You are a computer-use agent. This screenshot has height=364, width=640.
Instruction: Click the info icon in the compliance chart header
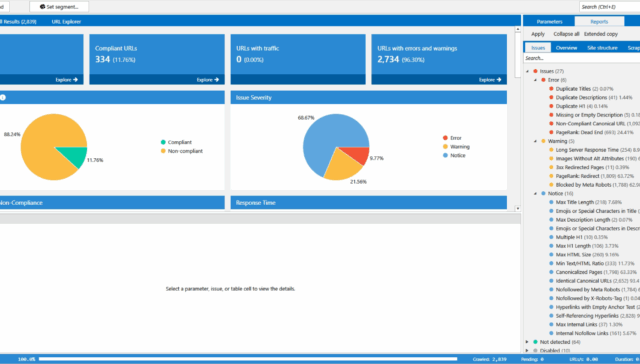pyautogui.click(x=2, y=98)
